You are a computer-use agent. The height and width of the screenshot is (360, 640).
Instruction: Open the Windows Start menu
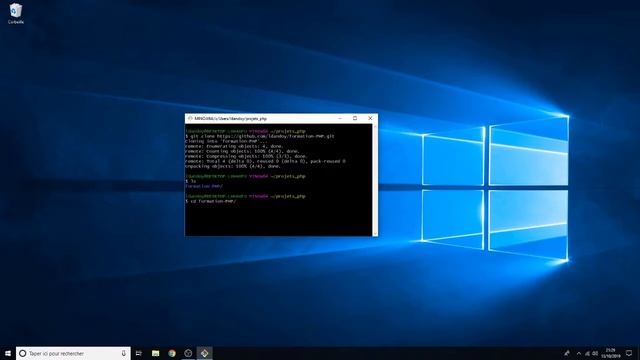point(8,353)
